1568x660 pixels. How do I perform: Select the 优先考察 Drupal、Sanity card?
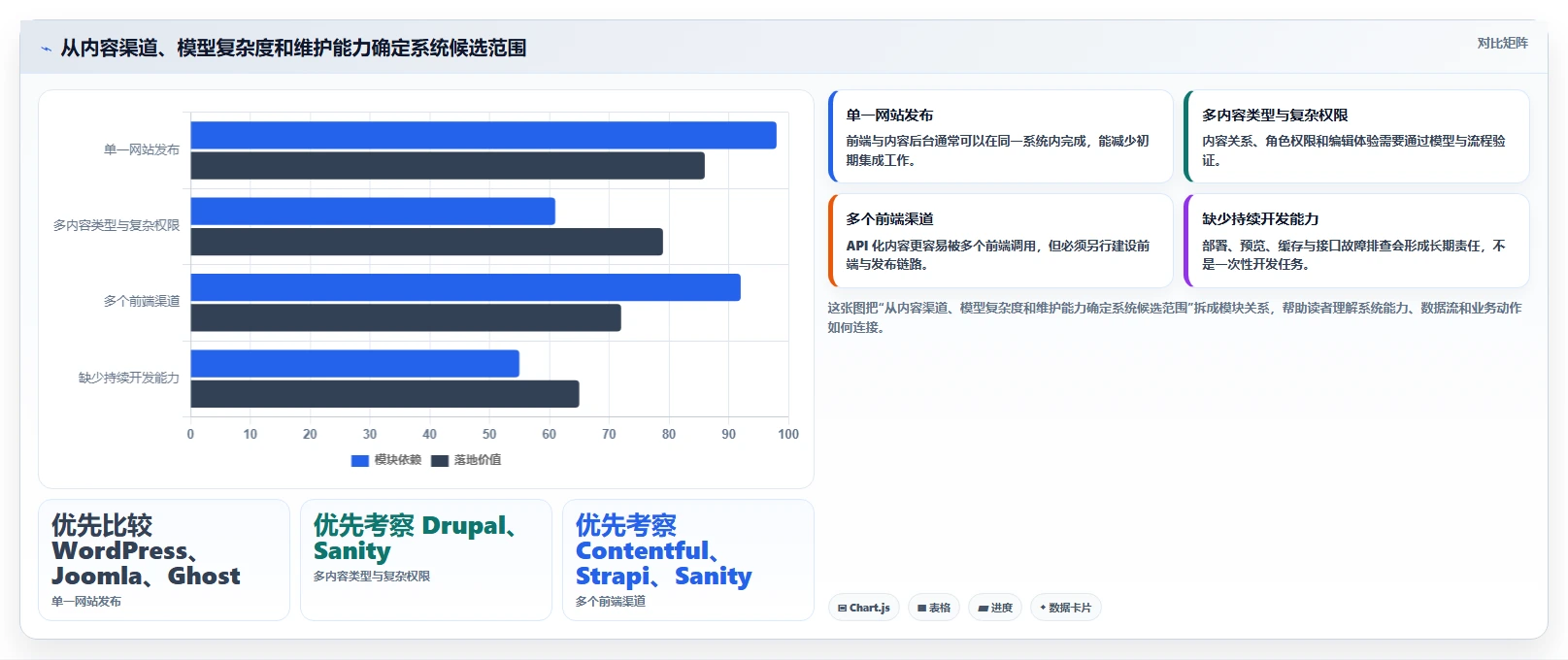click(x=426, y=560)
